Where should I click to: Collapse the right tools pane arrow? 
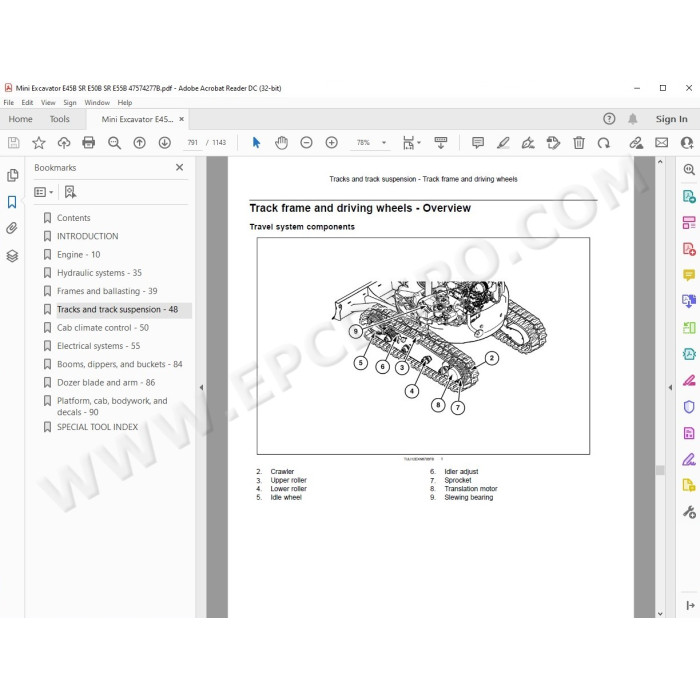point(670,388)
